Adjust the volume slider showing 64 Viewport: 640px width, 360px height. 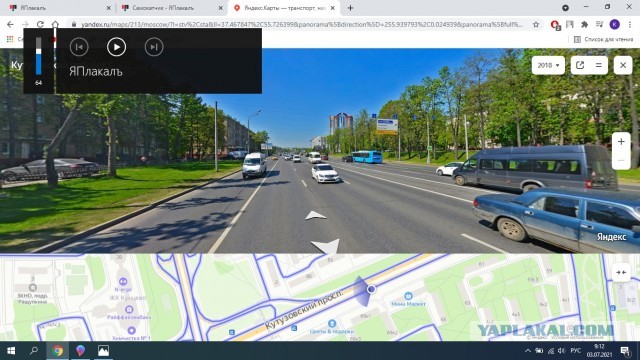38,56
